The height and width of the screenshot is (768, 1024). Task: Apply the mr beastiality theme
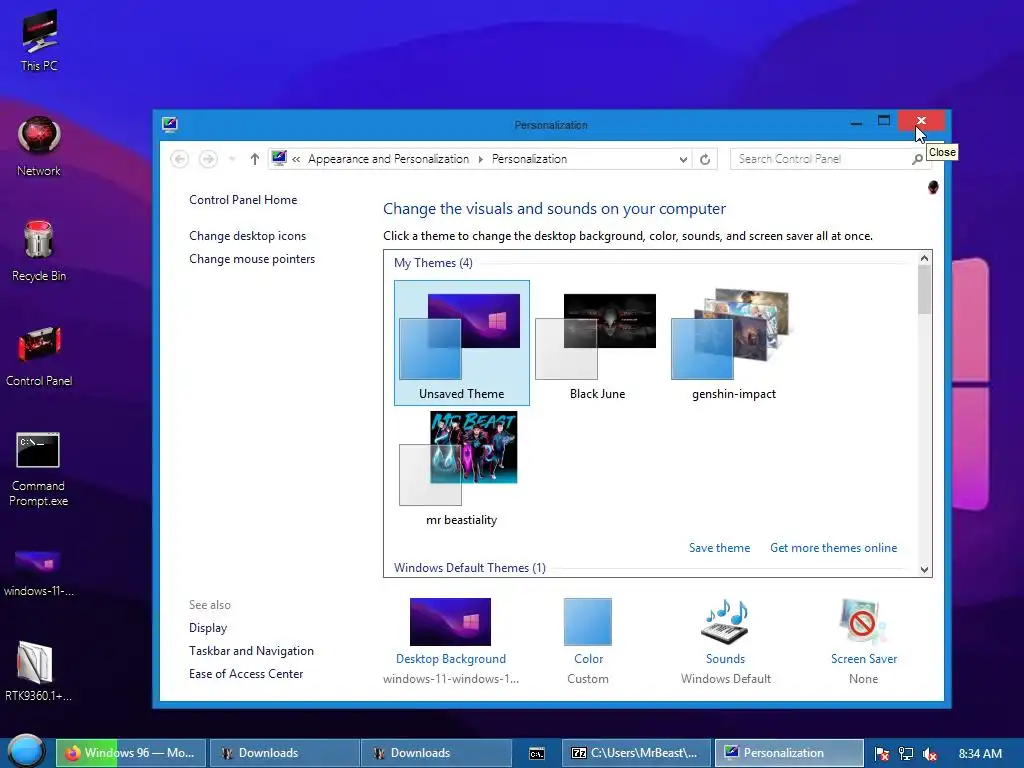pos(462,469)
